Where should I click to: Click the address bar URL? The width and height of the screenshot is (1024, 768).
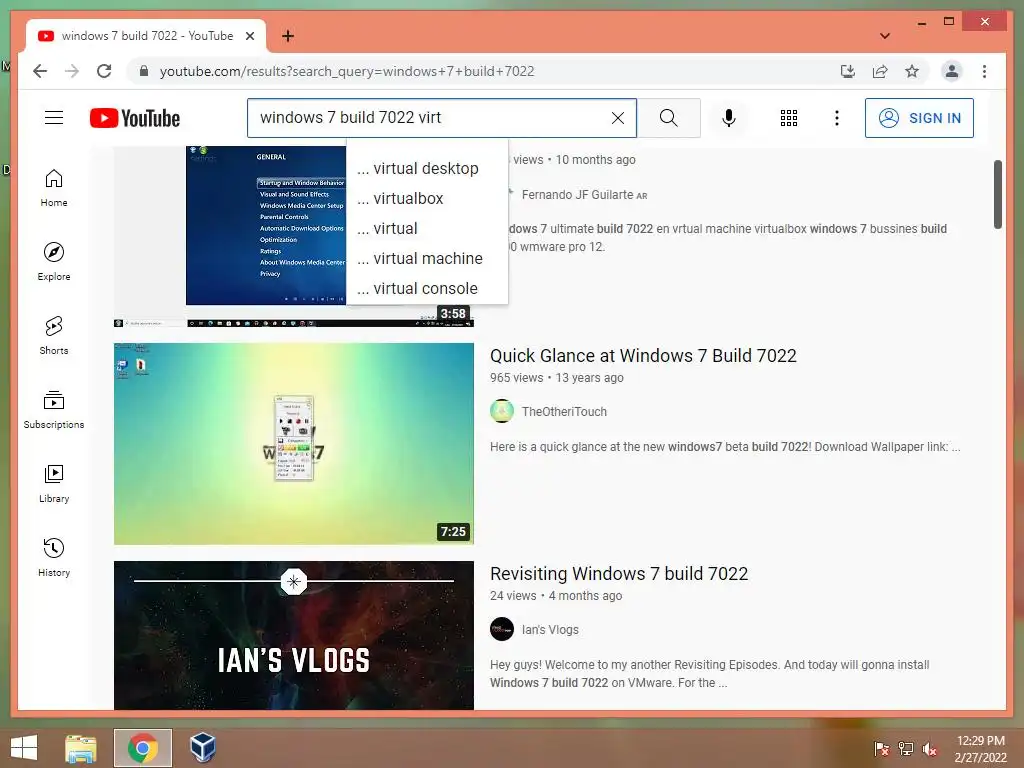[x=347, y=71]
